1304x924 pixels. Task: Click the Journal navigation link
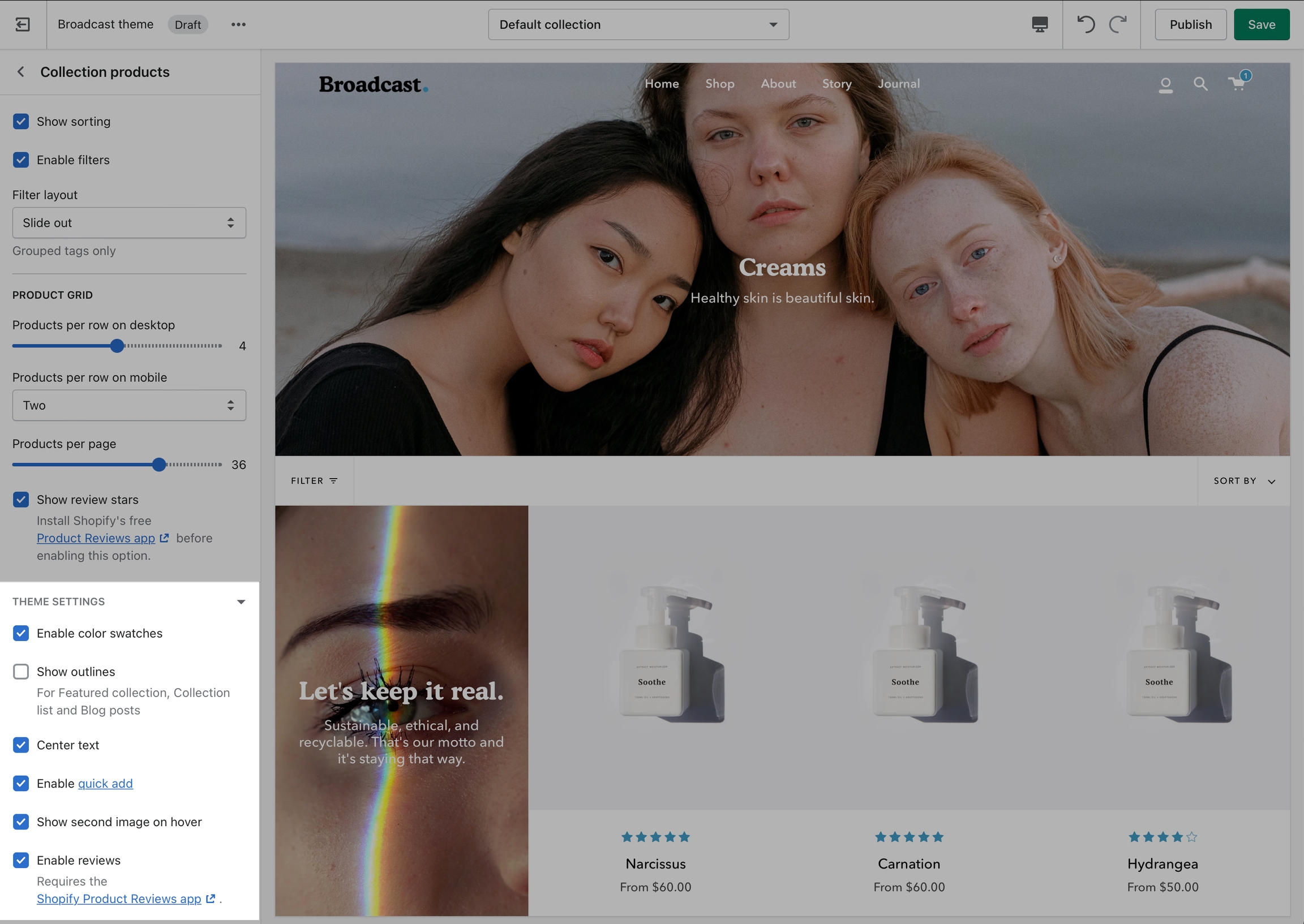point(898,84)
